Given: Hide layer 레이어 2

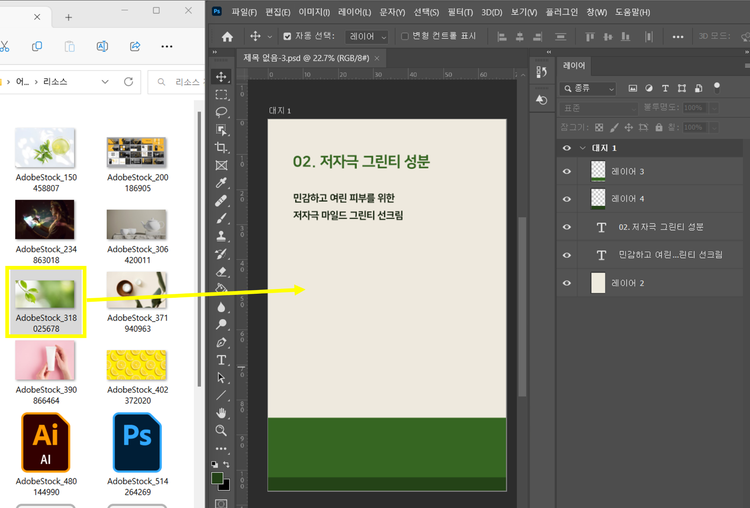Looking at the screenshot, I should [x=567, y=283].
